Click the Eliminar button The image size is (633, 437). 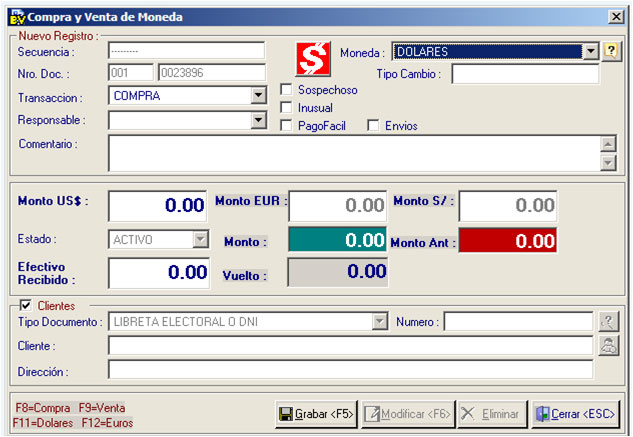[x=493, y=414]
